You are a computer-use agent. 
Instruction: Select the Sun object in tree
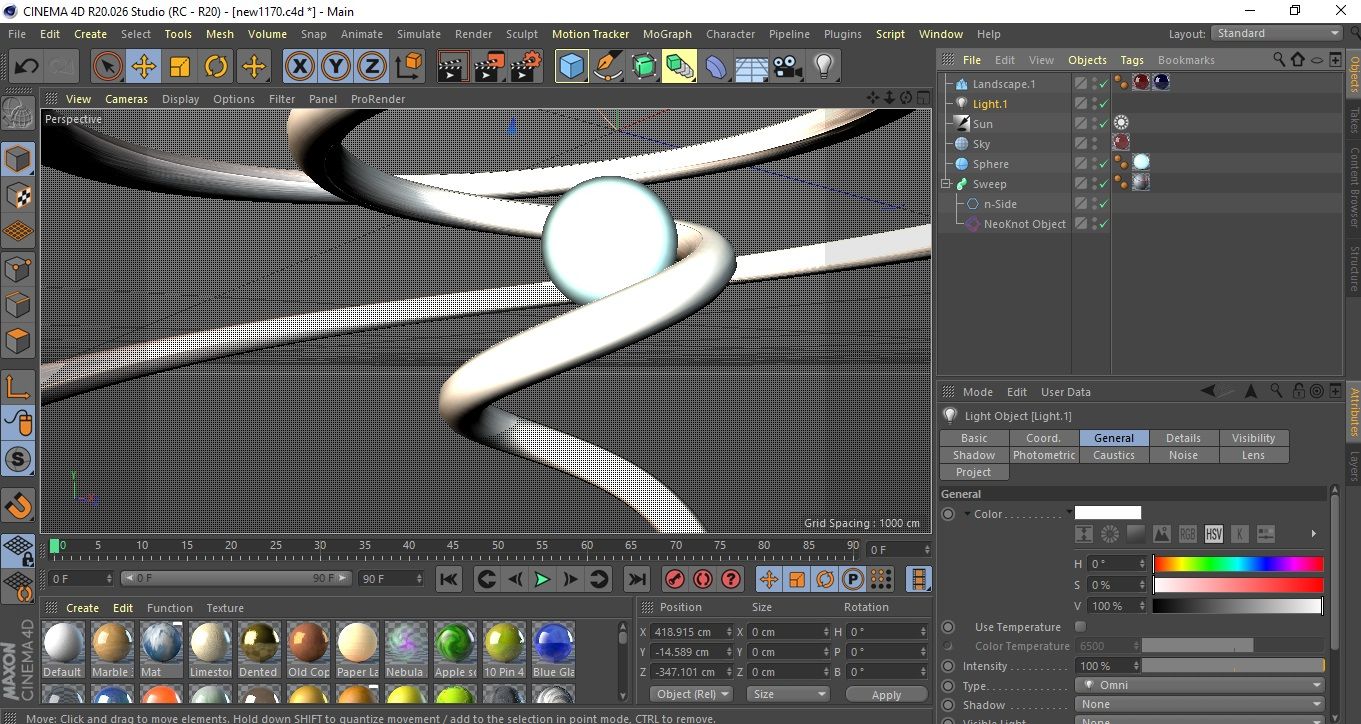[983, 124]
